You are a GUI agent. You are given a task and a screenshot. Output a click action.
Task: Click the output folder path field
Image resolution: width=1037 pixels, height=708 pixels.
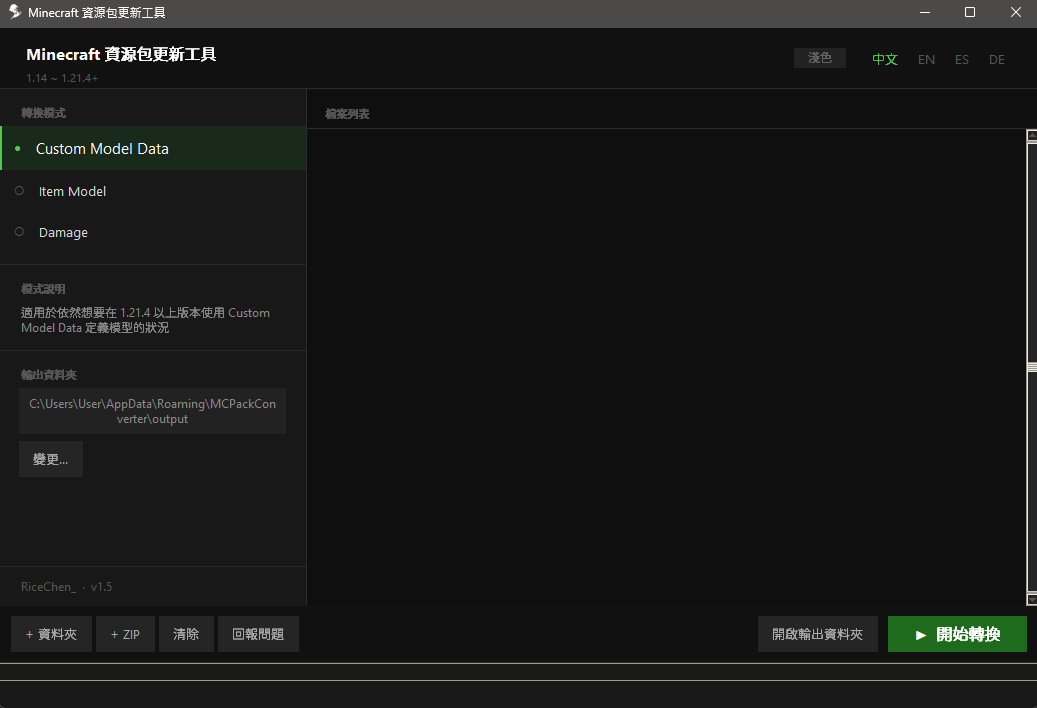(152, 411)
